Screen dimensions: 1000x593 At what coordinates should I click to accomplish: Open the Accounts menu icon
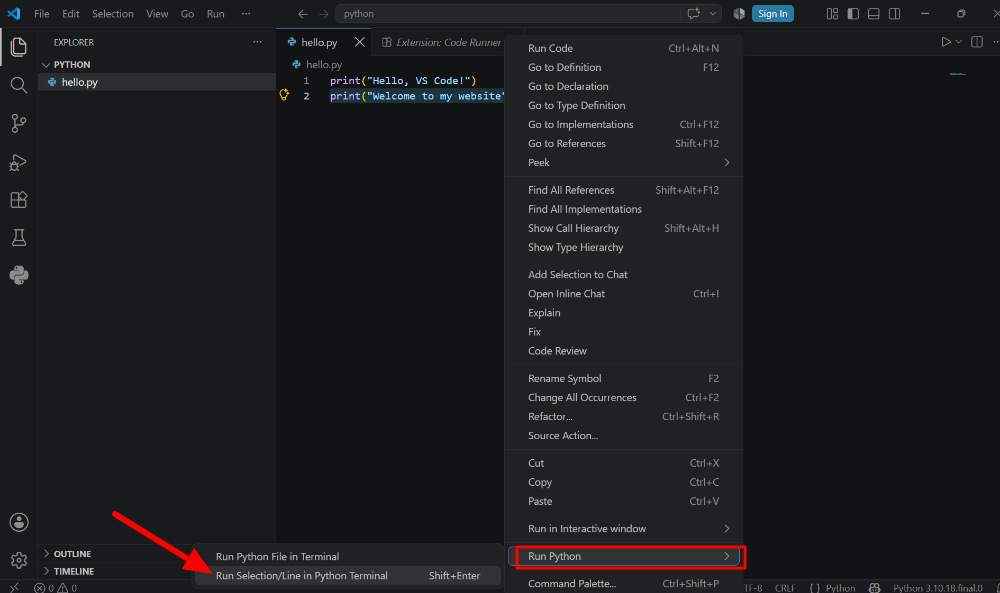pyautogui.click(x=18, y=522)
